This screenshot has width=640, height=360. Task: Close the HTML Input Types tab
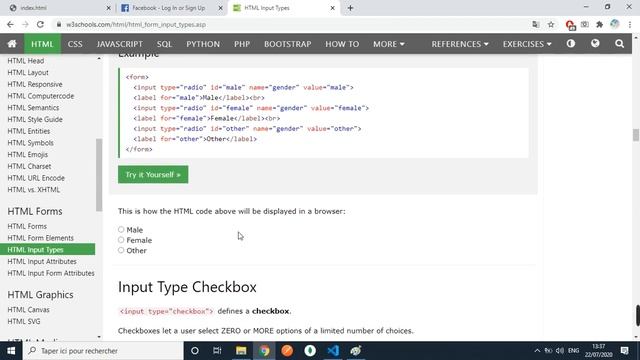click(333, 8)
